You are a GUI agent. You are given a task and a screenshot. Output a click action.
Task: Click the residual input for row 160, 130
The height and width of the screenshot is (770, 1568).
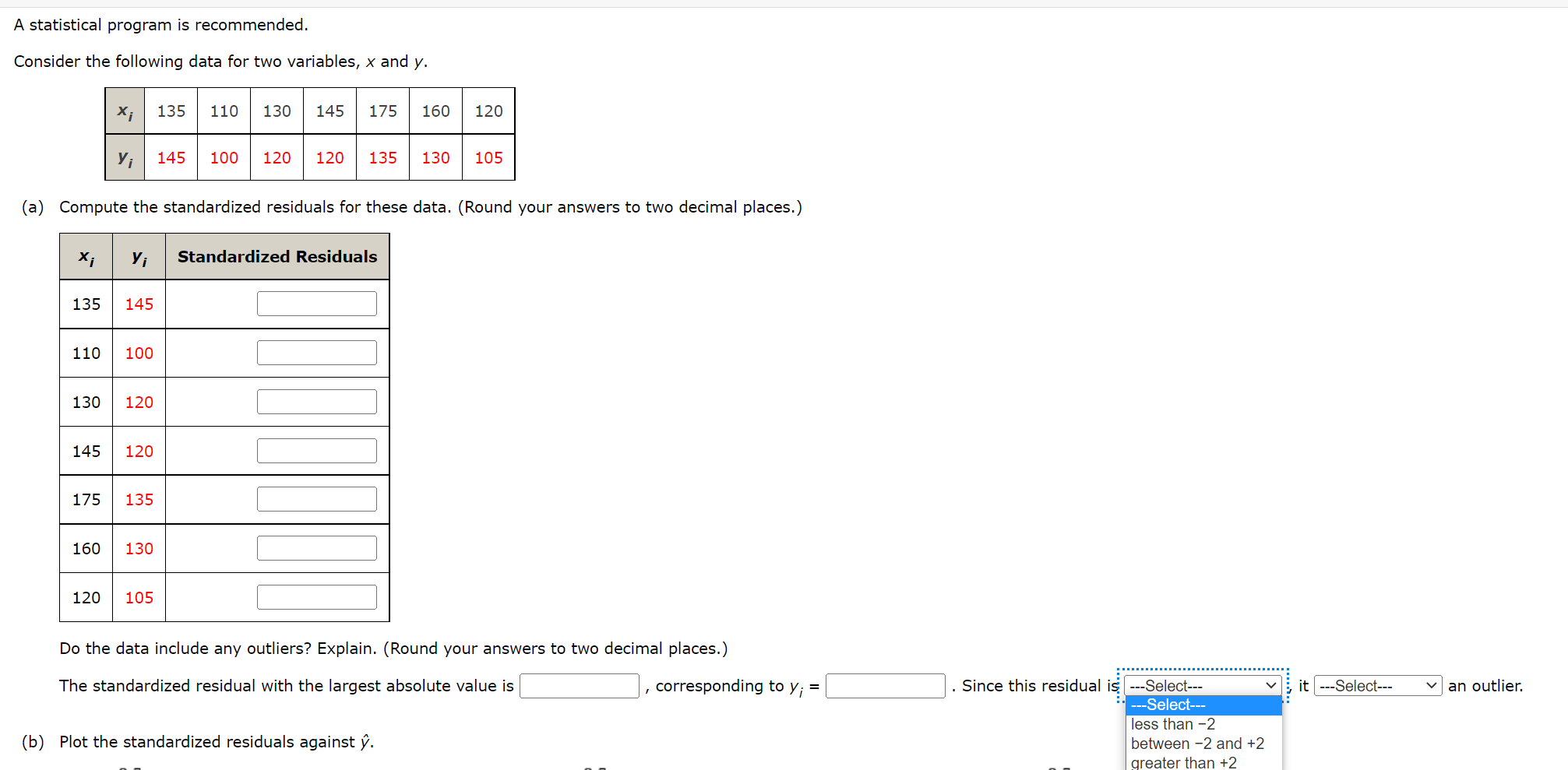tap(316, 547)
